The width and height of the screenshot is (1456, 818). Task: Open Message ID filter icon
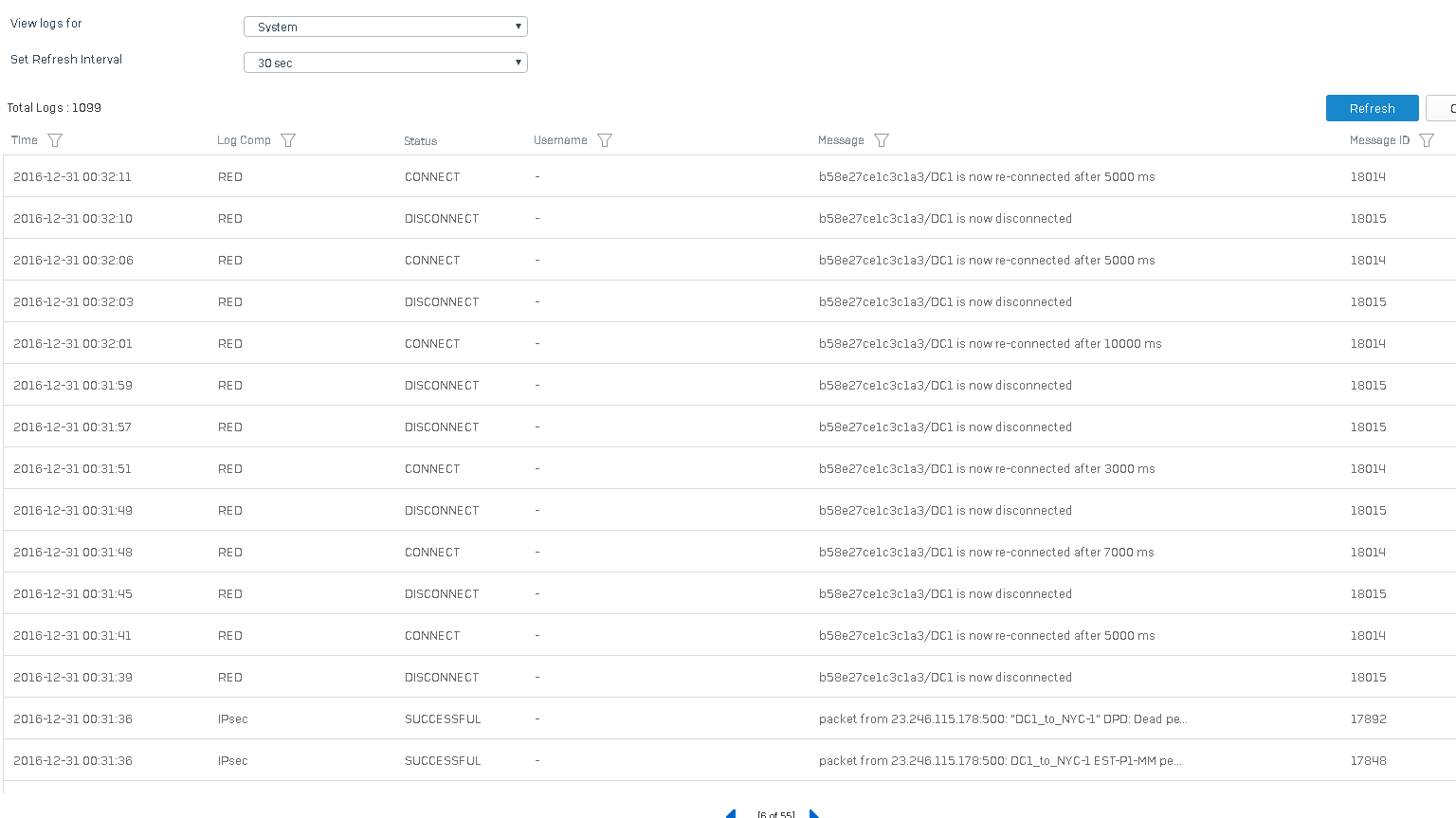(x=1427, y=140)
